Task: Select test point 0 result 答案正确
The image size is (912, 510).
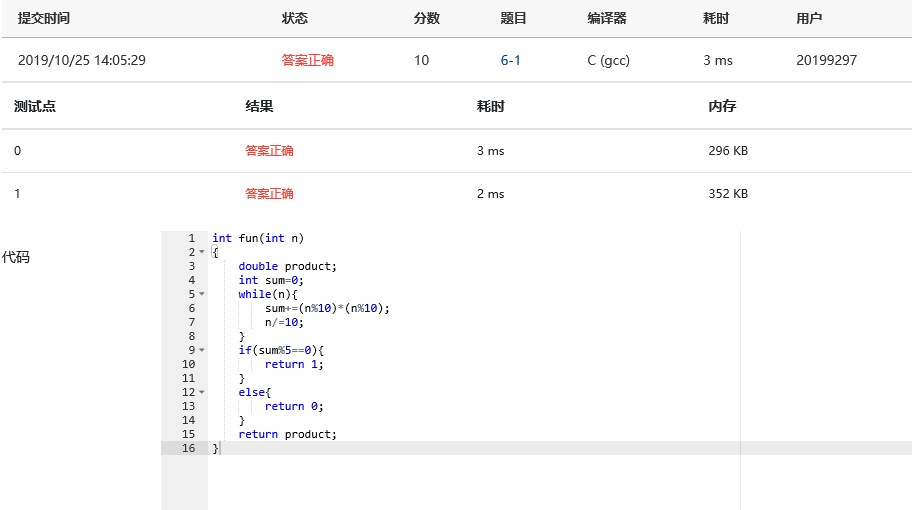Action: pyautogui.click(x=269, y=151)
